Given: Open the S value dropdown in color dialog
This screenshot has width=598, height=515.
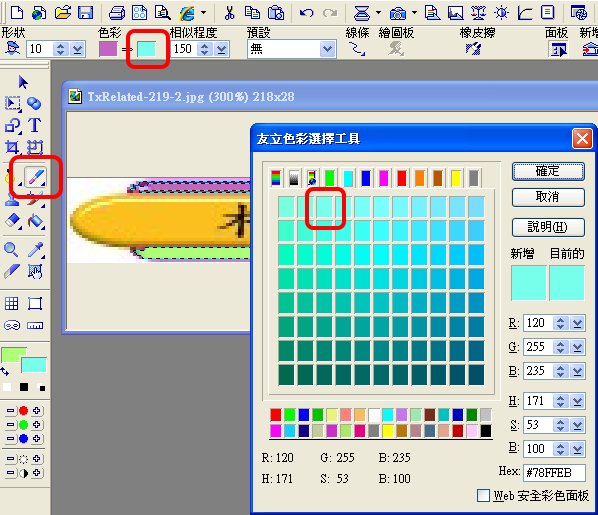Looking at the screenshot, I should 577,425.
